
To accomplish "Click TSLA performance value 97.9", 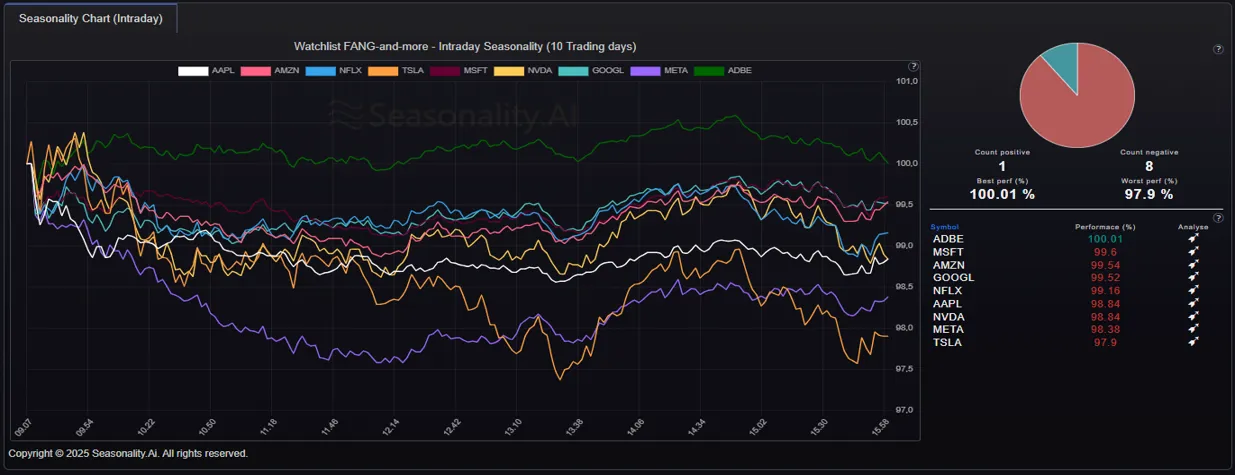I will [1105, 342].
